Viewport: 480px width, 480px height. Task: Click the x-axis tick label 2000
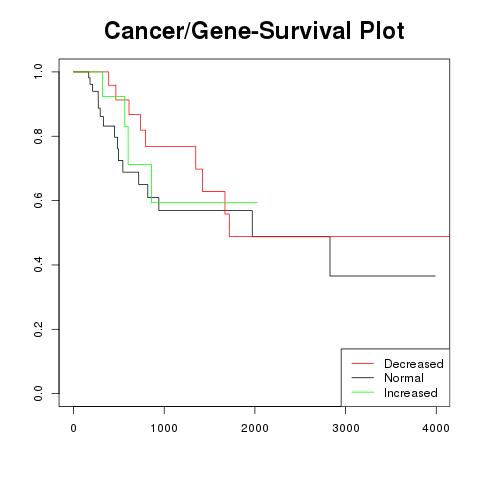tap(255, 428)
